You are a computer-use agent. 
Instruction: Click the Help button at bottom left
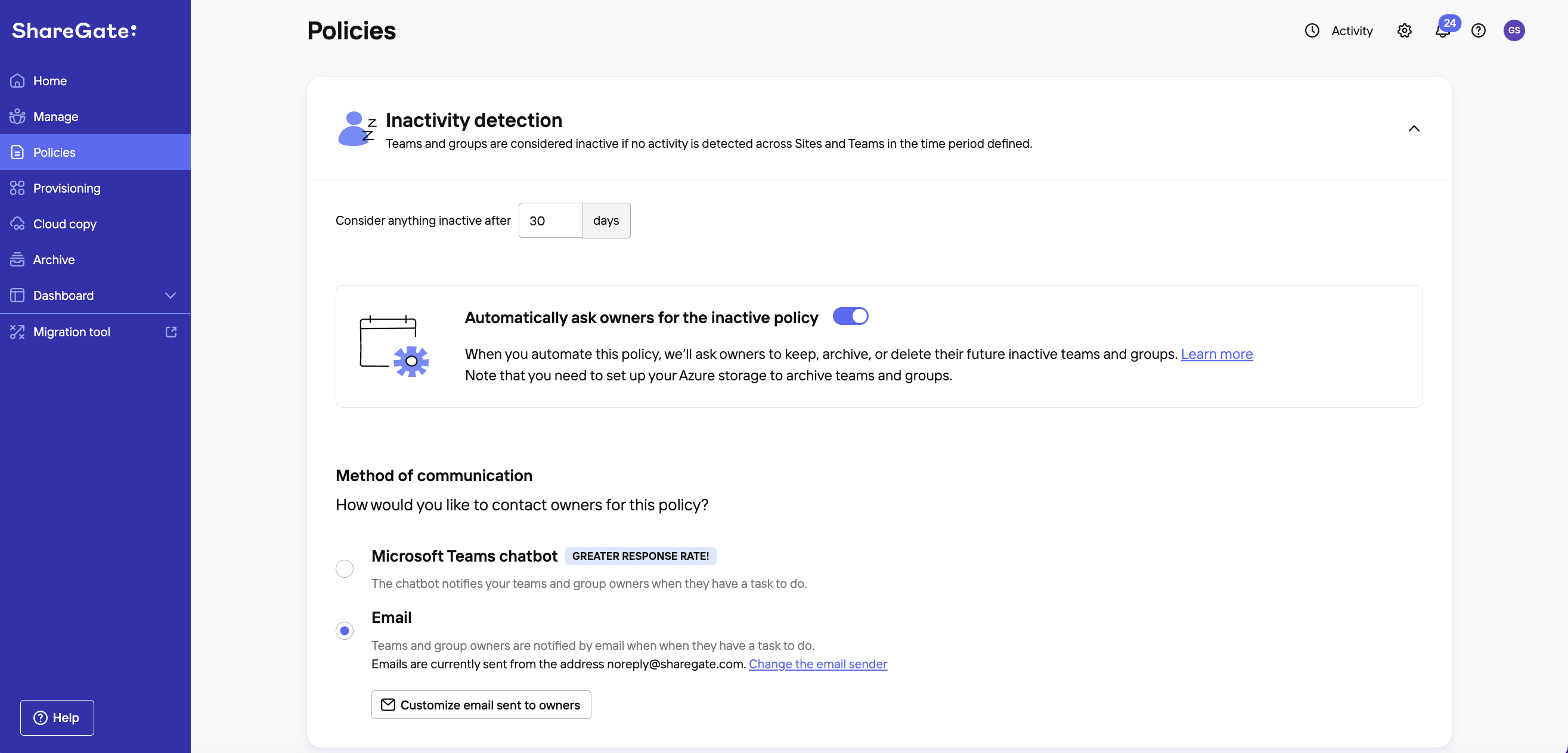click(57, 718)
